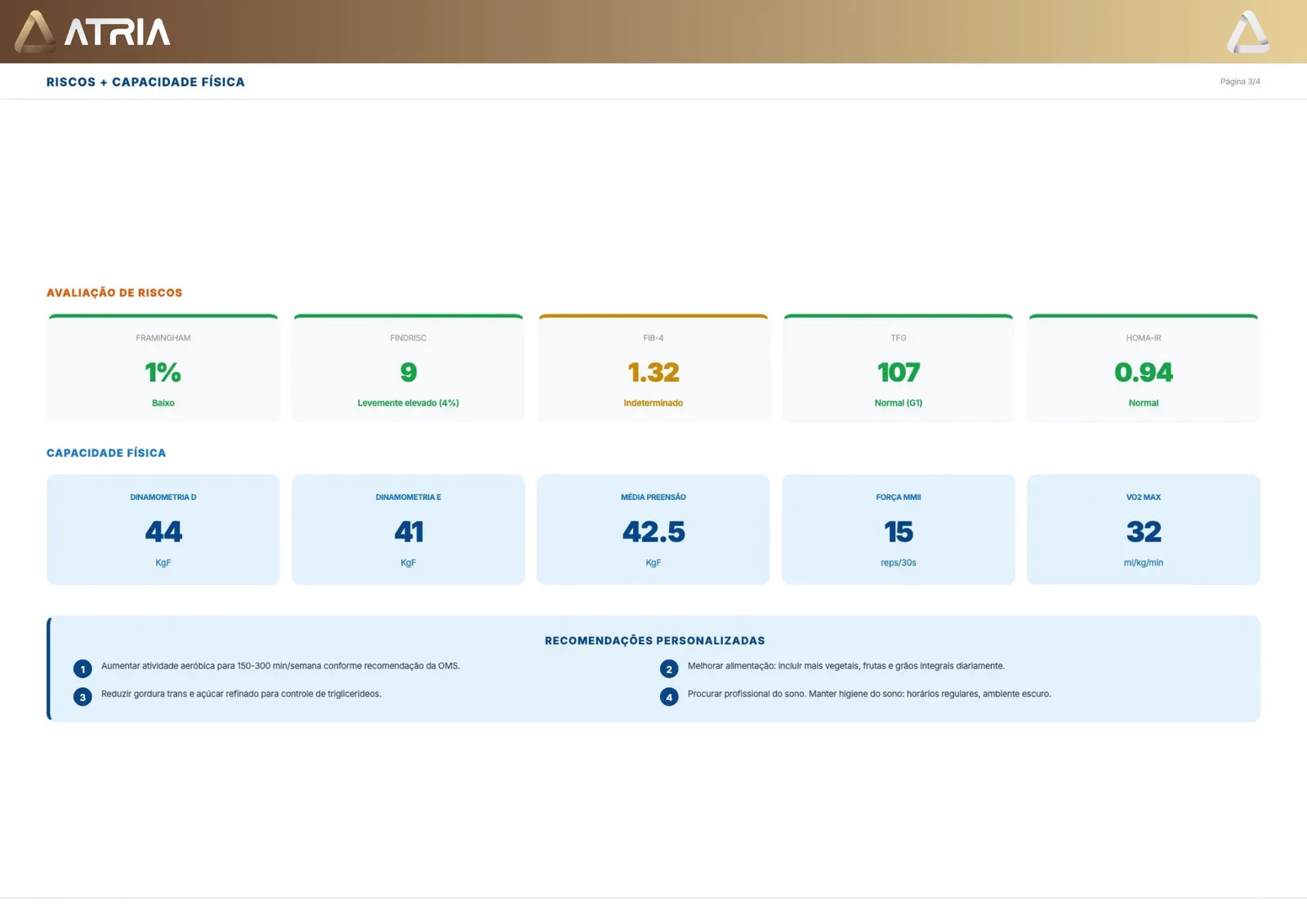Screen dimensions: 1307x924
Task: Select recommendation number 1 badge
Action: tap(83, 669)
